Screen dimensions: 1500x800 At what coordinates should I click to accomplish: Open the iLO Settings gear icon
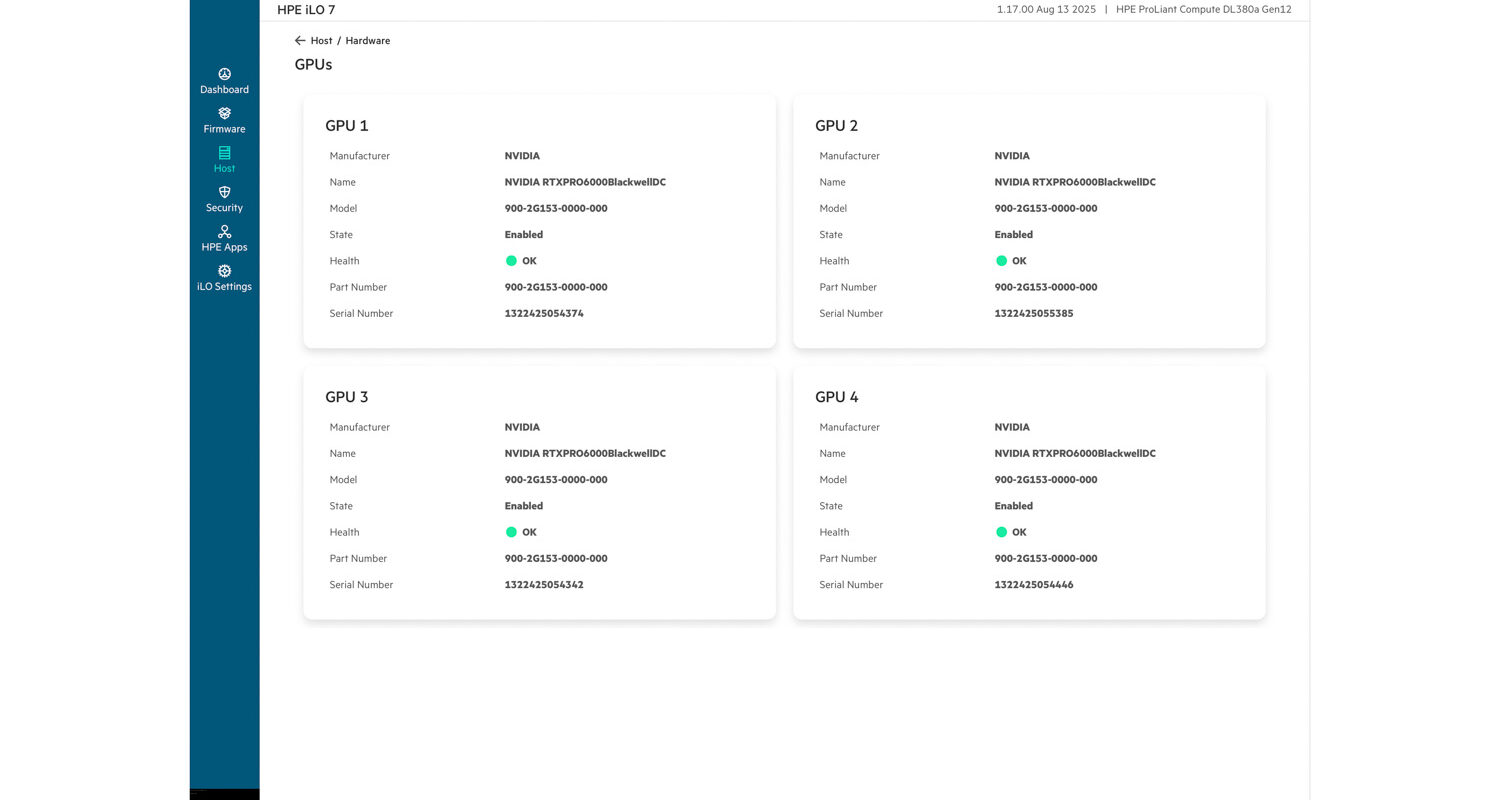(224, 271)
